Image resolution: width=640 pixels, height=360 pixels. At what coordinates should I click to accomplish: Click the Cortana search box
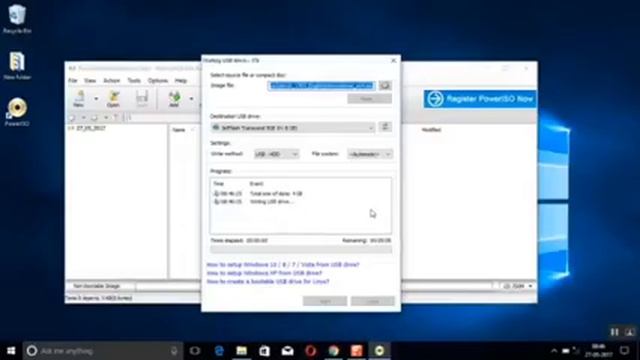[103, 351]
